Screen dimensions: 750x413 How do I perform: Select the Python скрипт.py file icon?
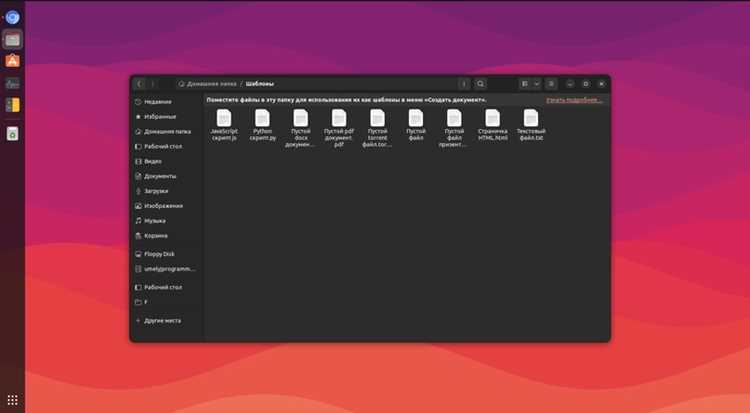pyautogui.click(x=263, y=118)
